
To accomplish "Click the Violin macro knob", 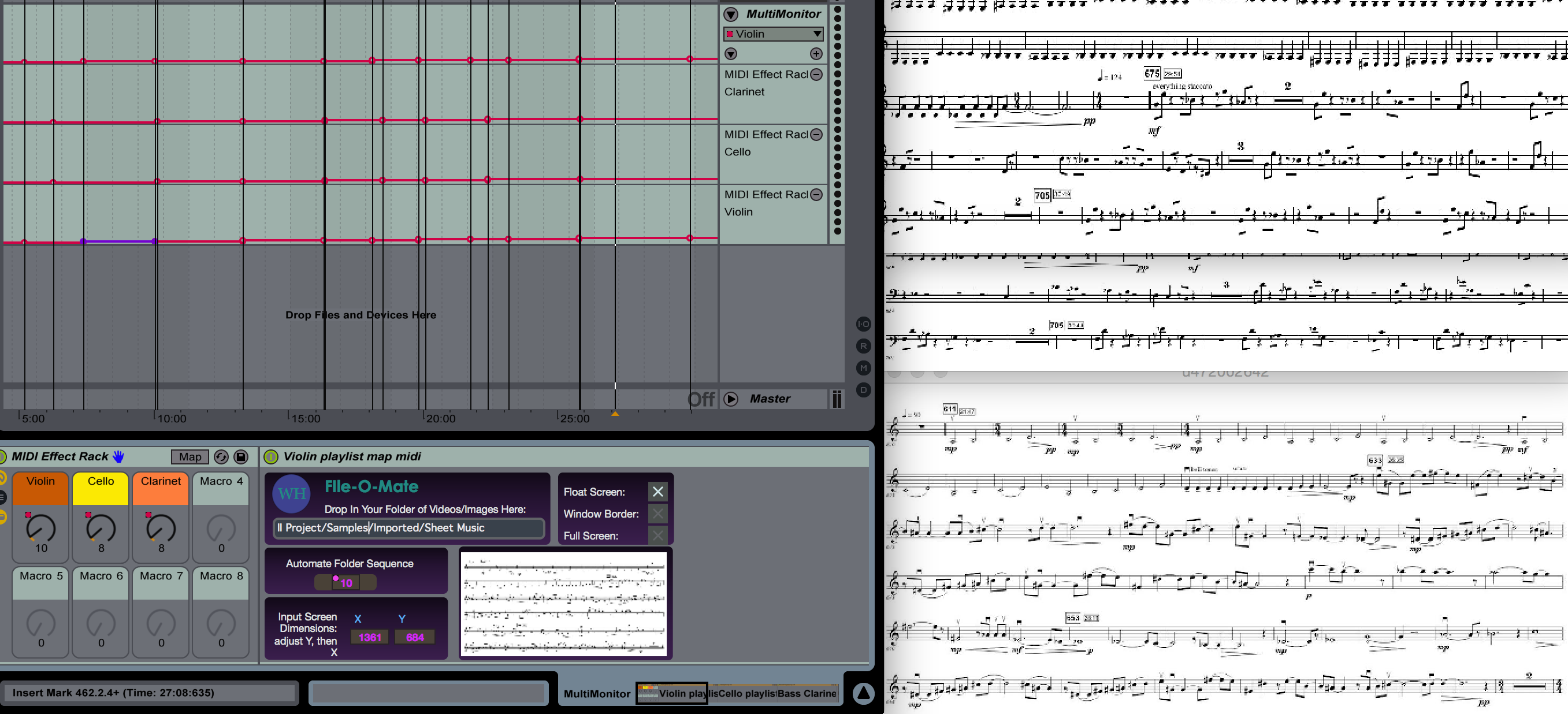I will pyautogui.click(x=41, y=528).
